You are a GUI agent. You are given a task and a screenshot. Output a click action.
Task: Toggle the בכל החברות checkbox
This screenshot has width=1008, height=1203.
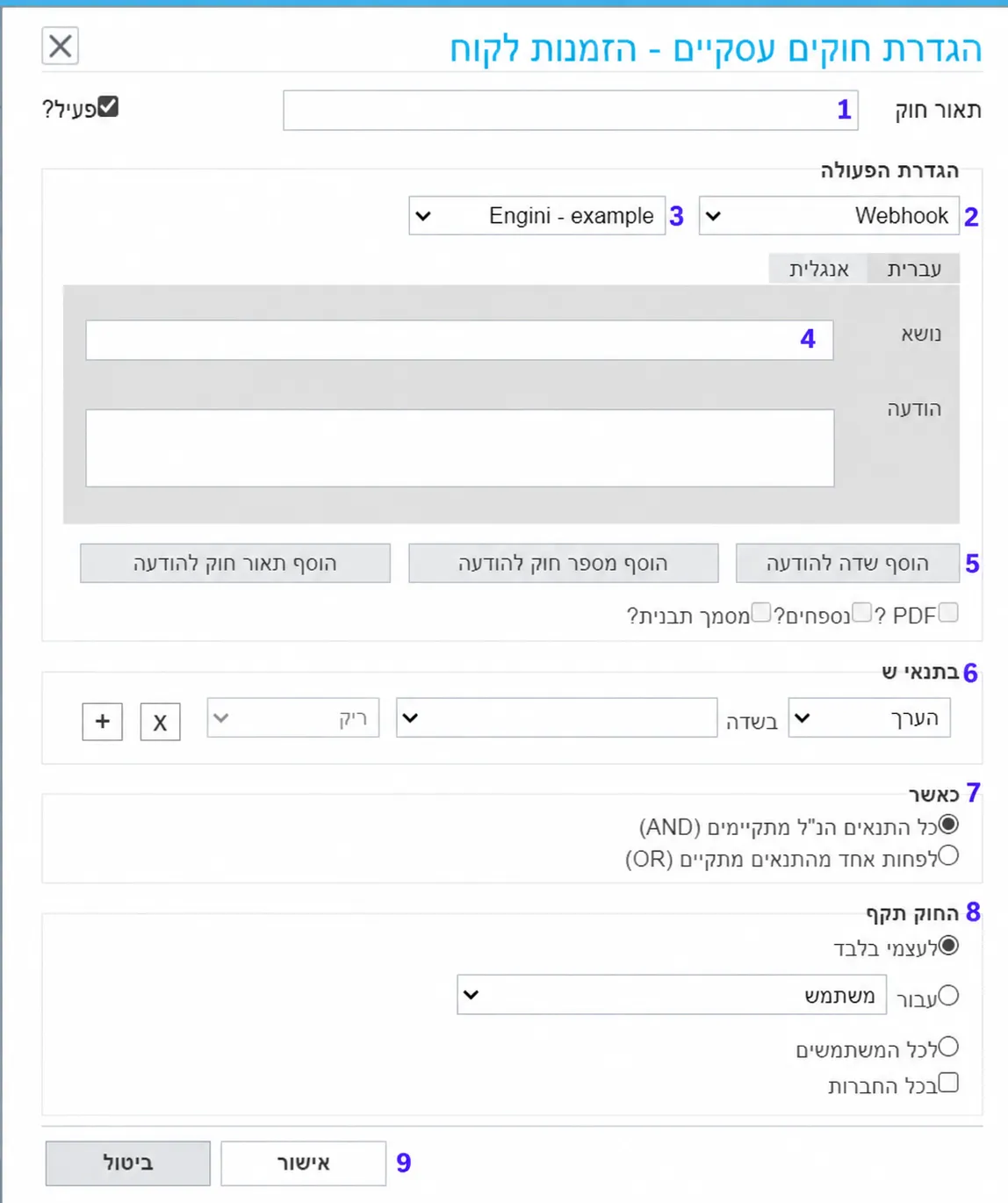point(948,1083)
